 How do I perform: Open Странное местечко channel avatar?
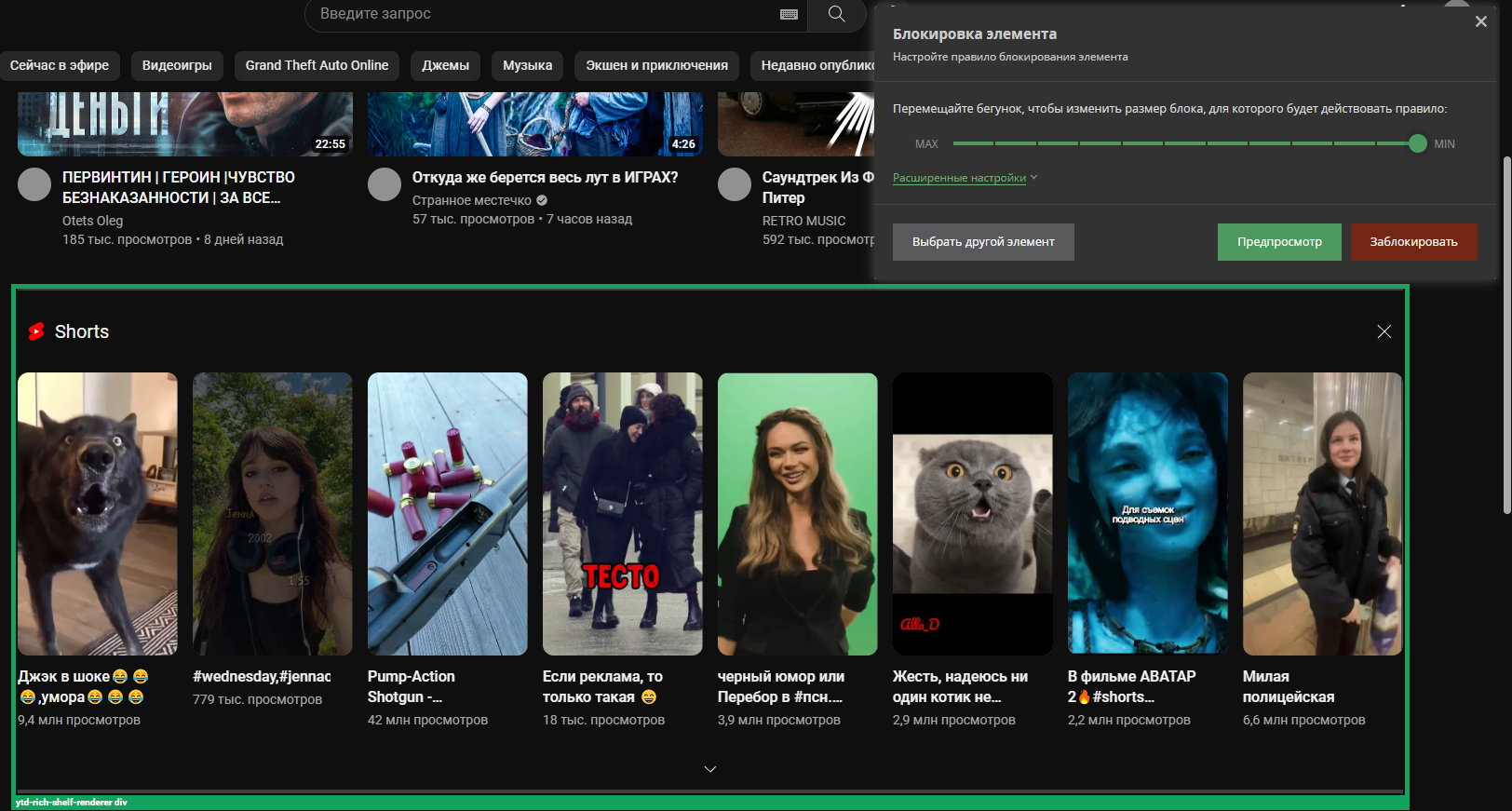[x=385, y=184]
